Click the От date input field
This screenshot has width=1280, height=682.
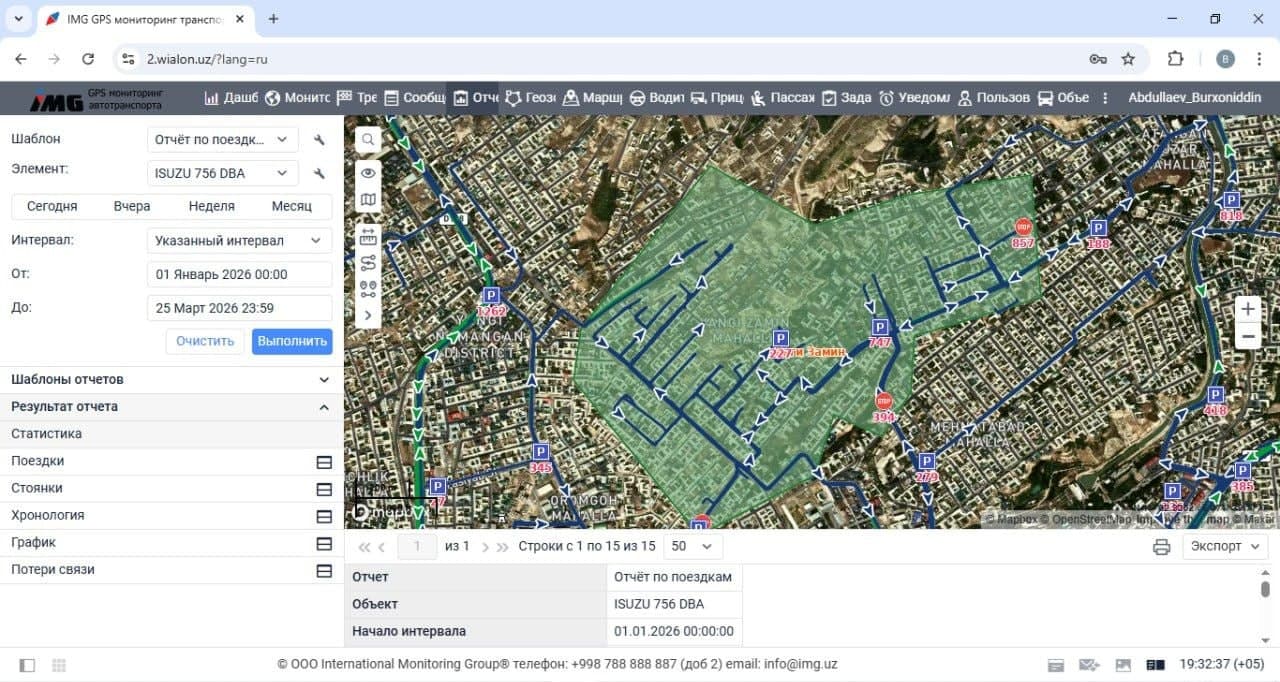[239, 275]
